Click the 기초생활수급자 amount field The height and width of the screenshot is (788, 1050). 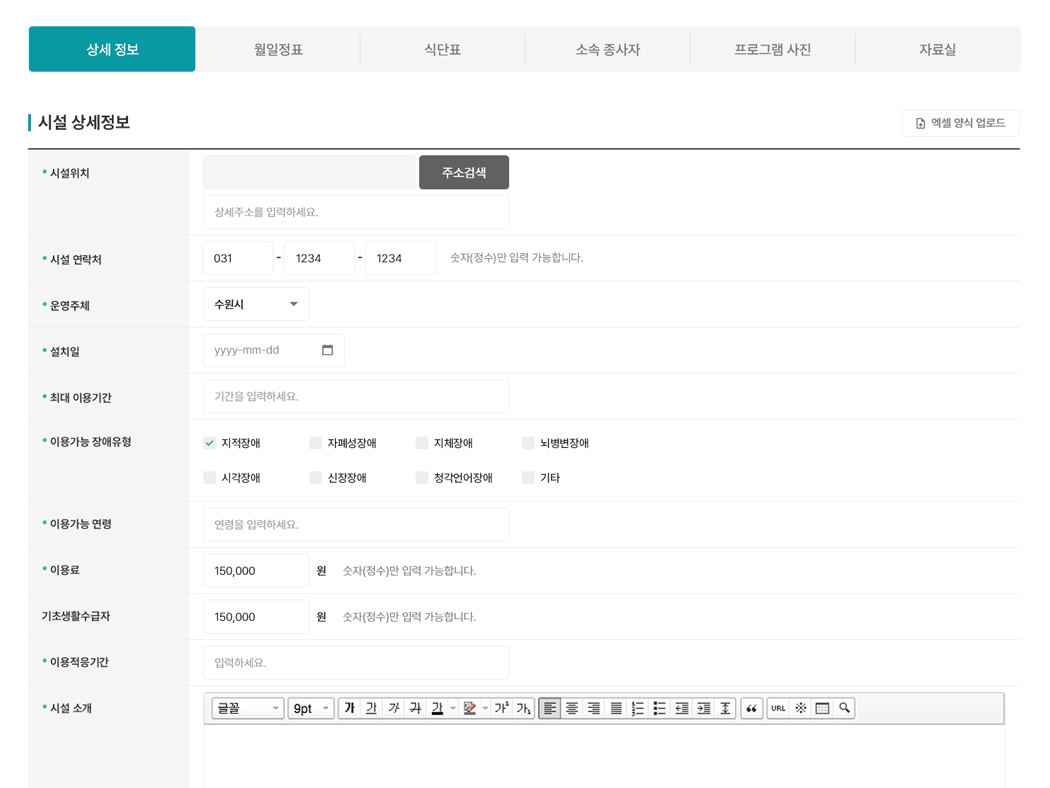point(256,617)
